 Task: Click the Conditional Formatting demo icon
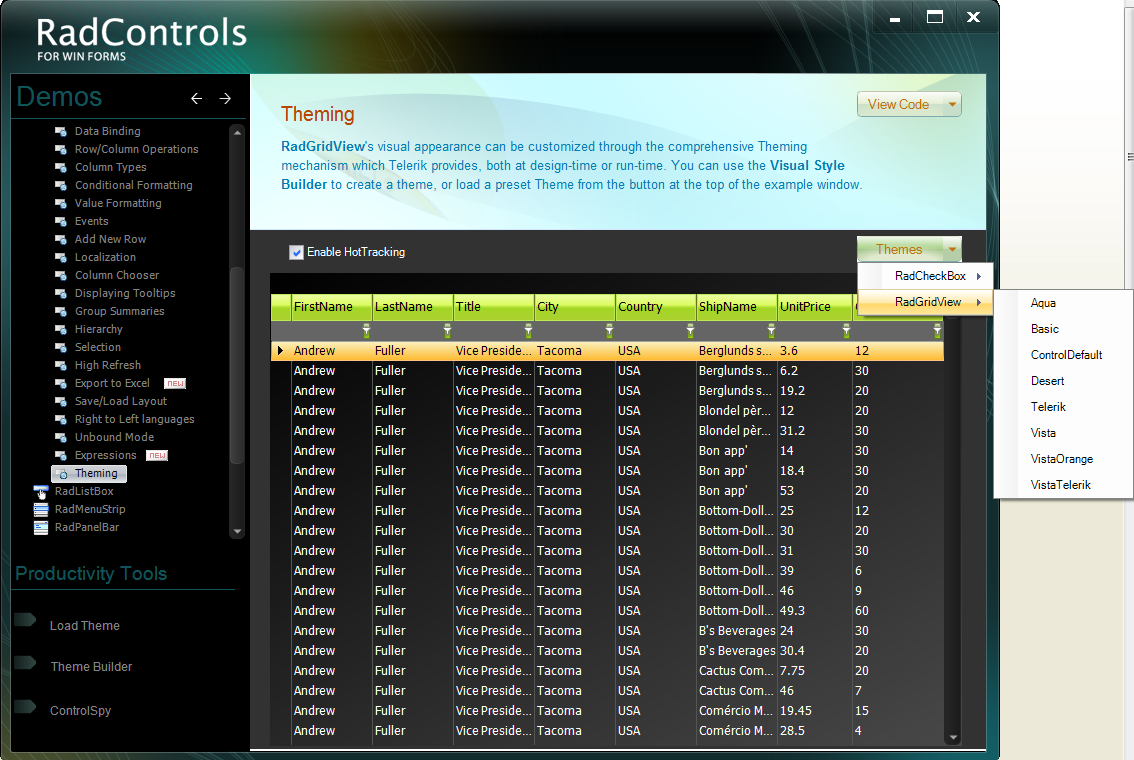pos(61,186)
